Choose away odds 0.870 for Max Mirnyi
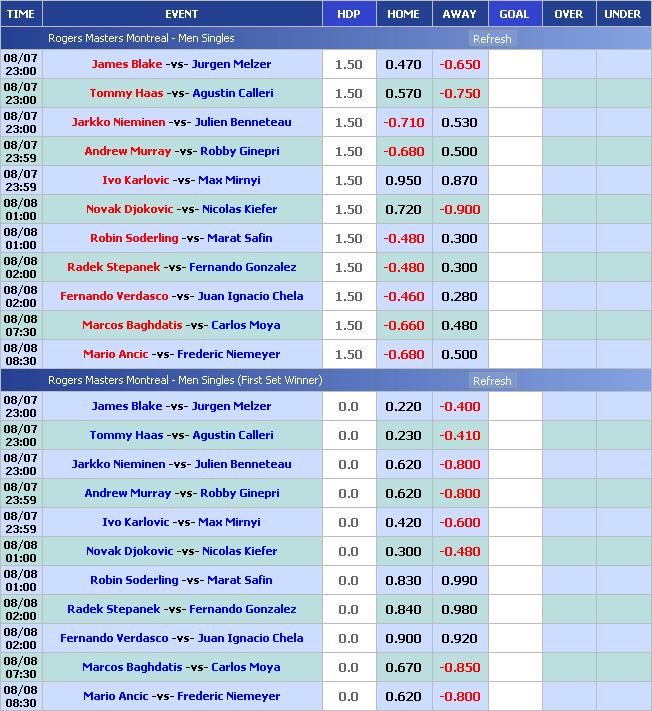The height and width of the screenshot is (711, 652). click(459, 181)
